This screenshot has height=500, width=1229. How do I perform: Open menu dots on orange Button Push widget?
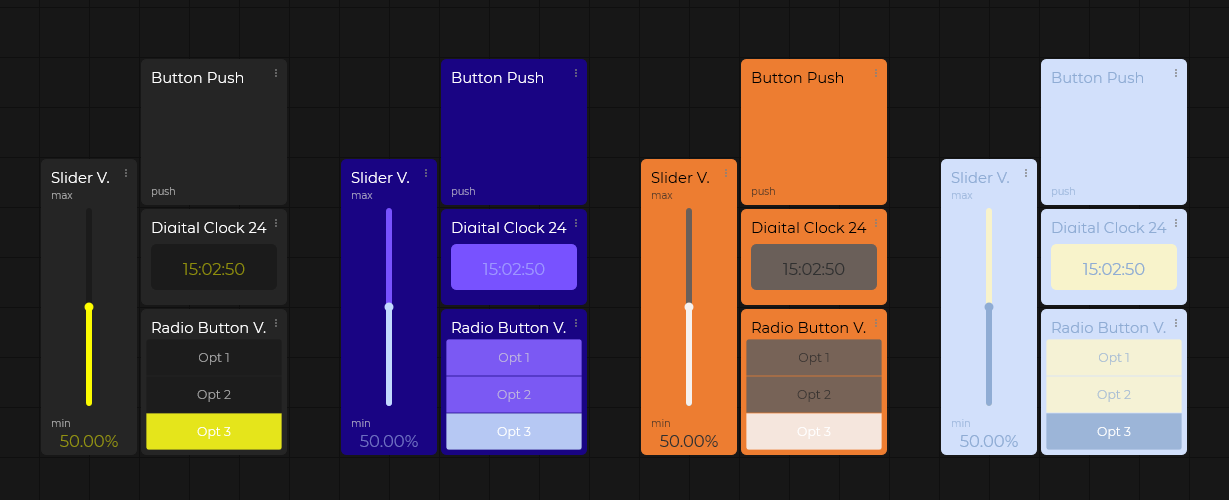[x=876, y=73]
